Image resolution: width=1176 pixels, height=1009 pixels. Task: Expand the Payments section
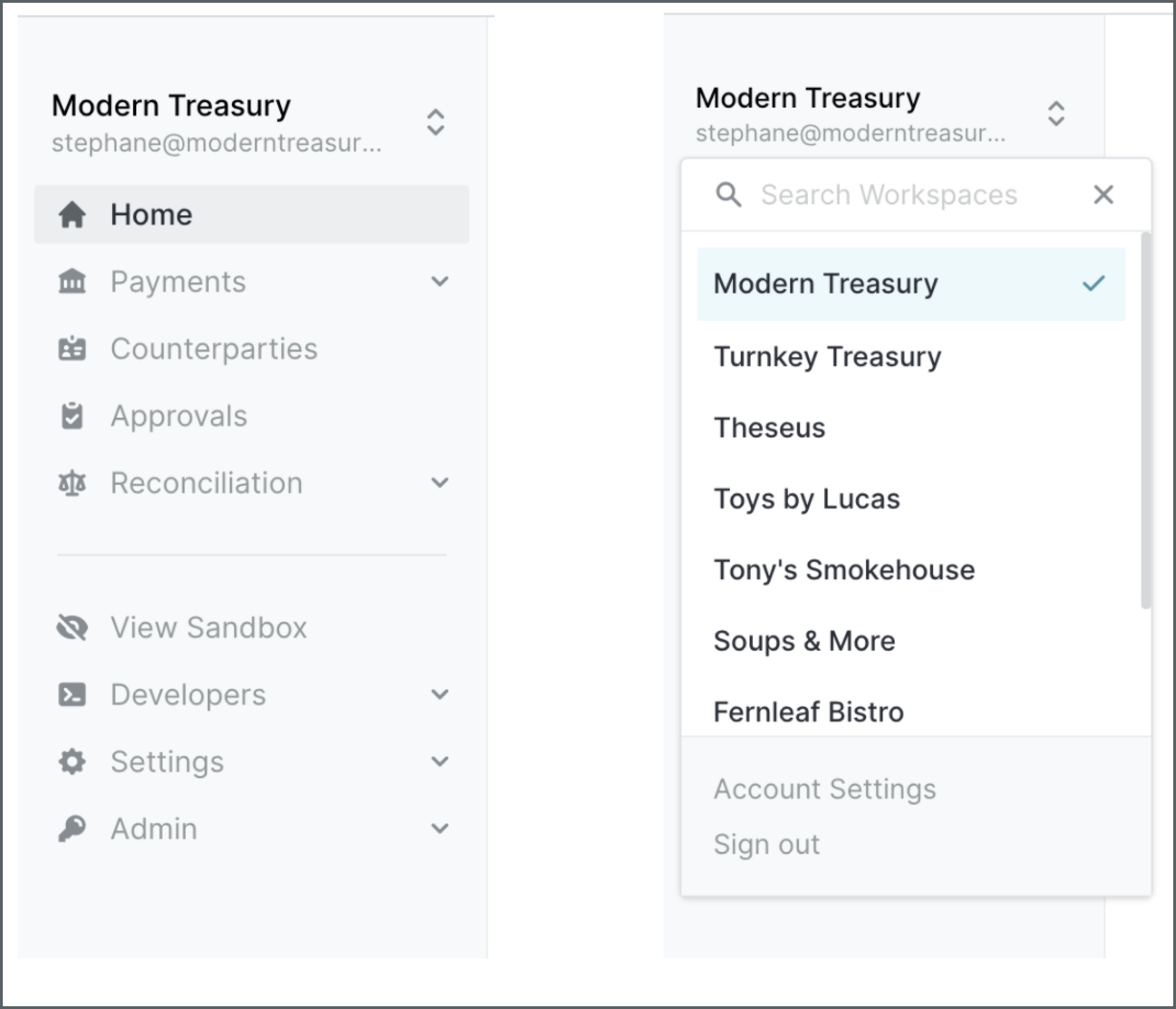[439, 281]
